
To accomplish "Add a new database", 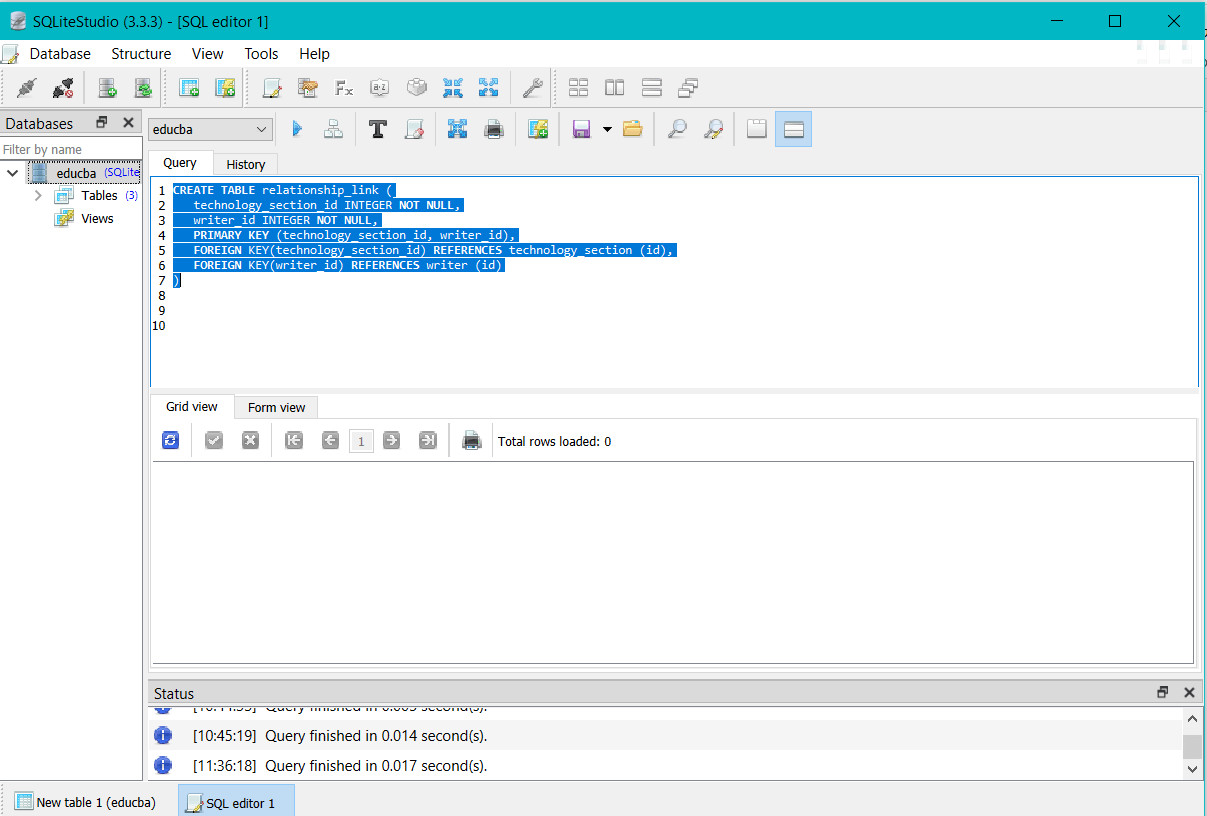I will [107, 87].
